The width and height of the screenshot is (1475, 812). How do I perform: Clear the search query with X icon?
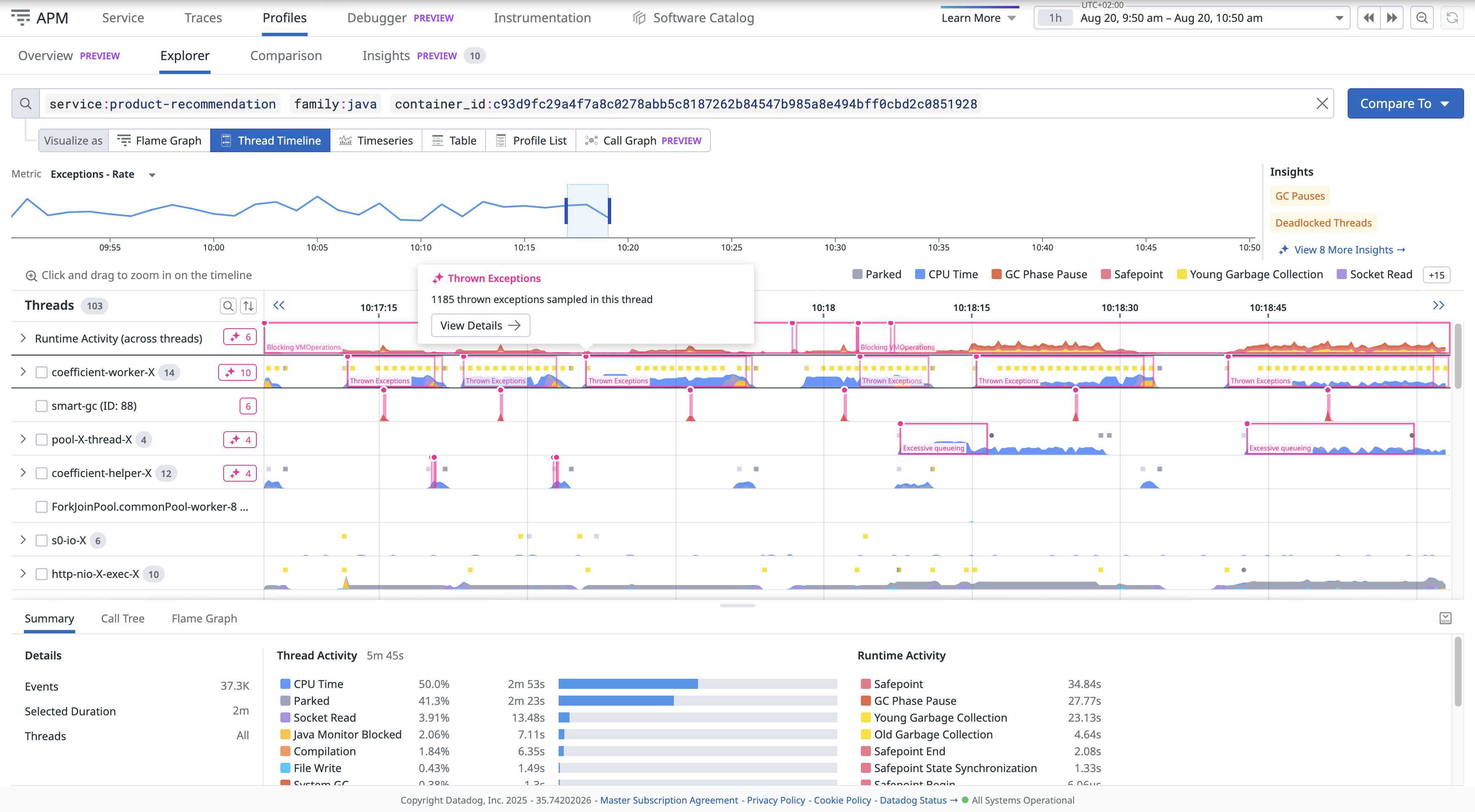1322,104
